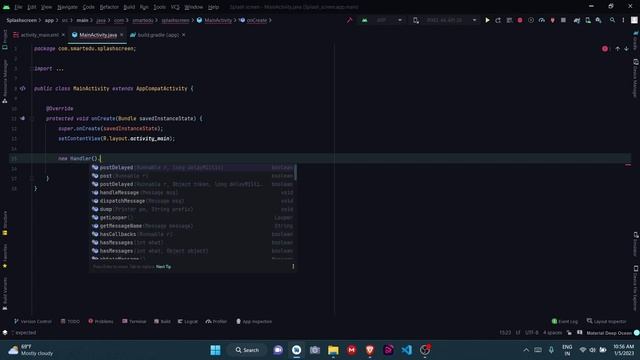Open the Event Log tool window

tap(564, 321)
